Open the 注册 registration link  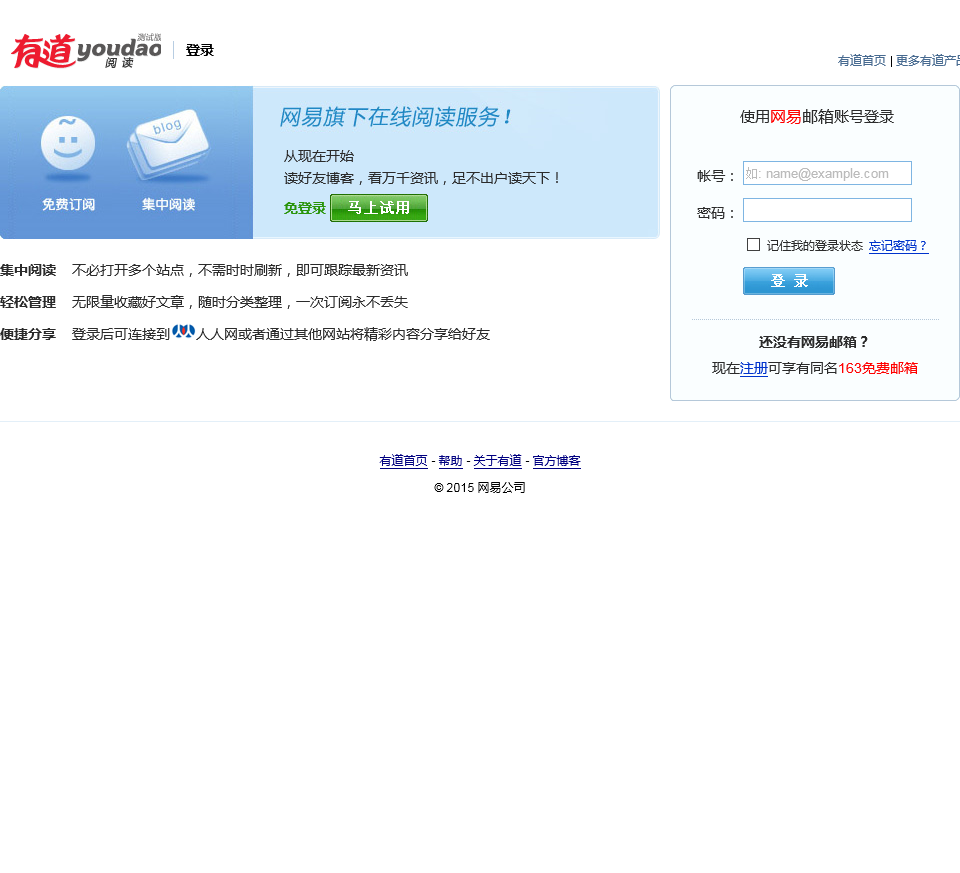pos(754,368)
